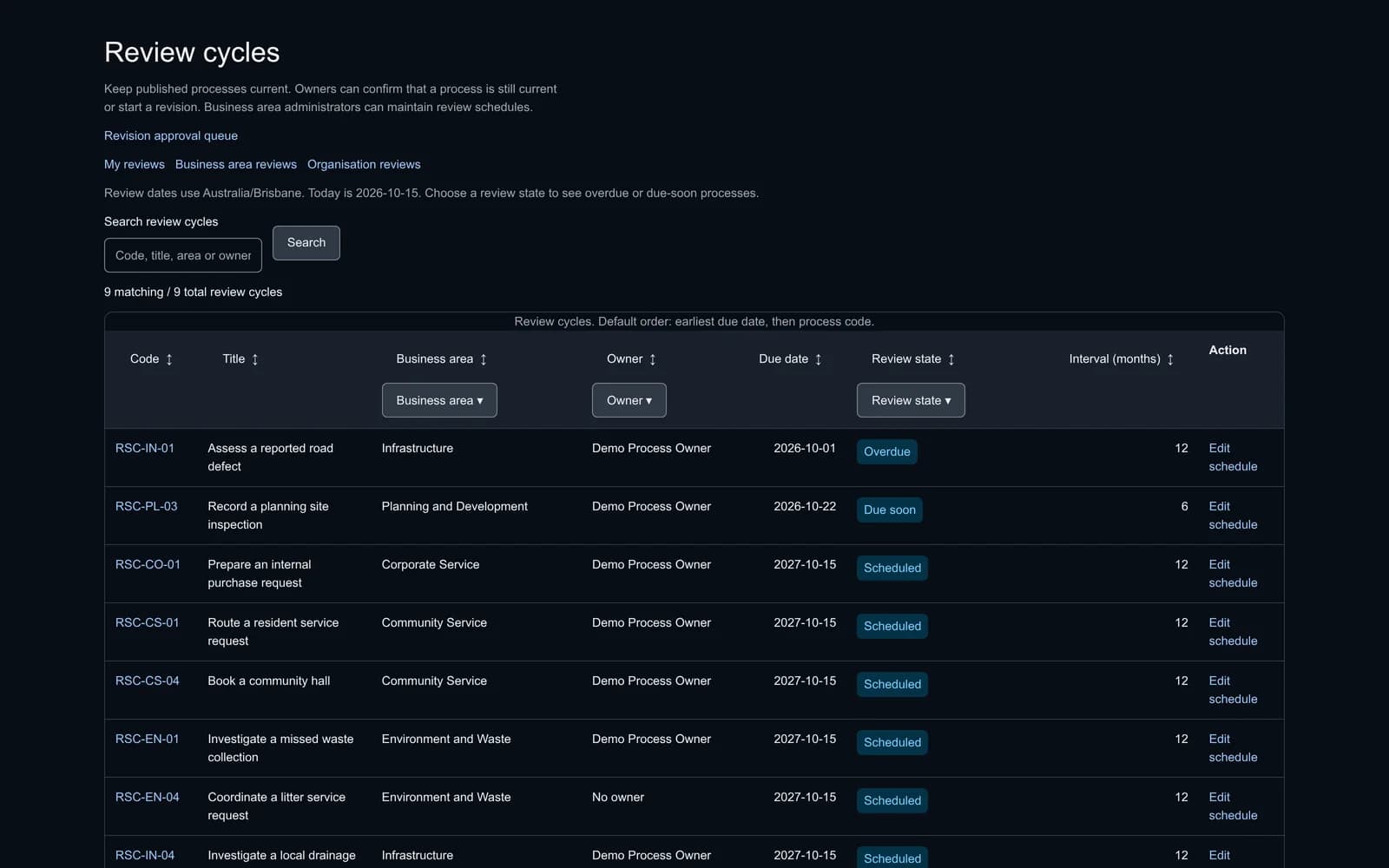The image size is (1389, 868).
Task: Open process RSC-PL-03
Action: coord(147,506)
